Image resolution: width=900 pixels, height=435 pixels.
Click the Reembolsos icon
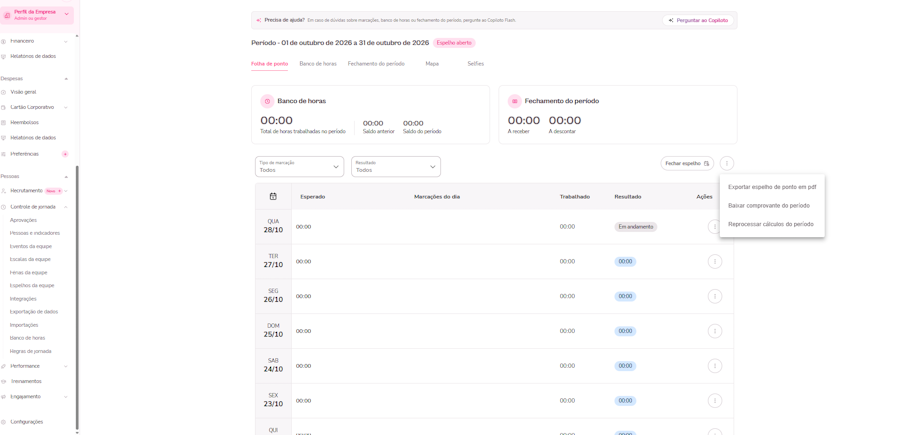coord(3,123)
